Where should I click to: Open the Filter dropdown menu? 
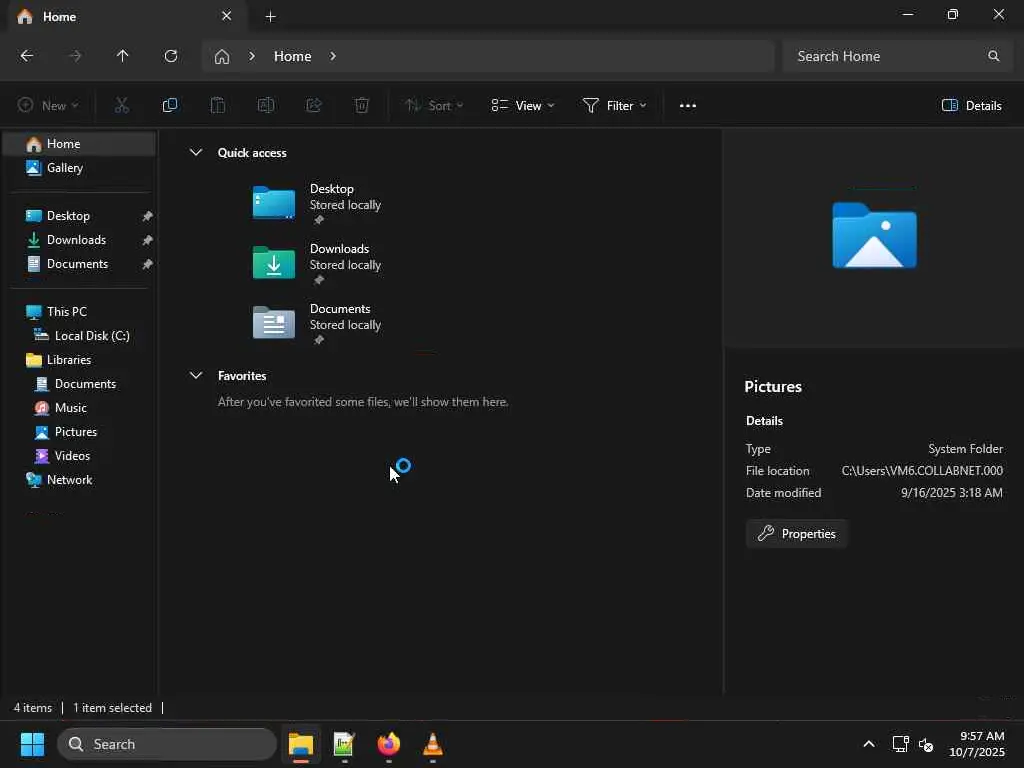pyautogui.click(x=614, y=105)
